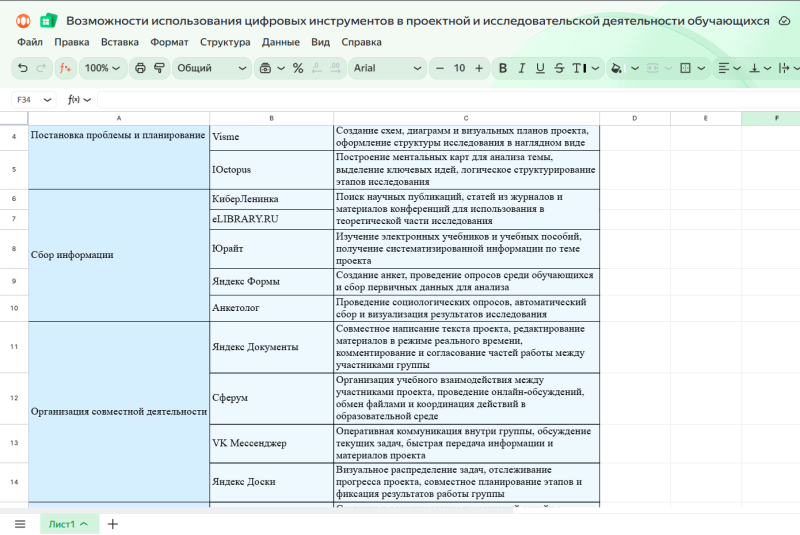Toggle bold formatting
This screenshot has height=535, width=800.
503,68
